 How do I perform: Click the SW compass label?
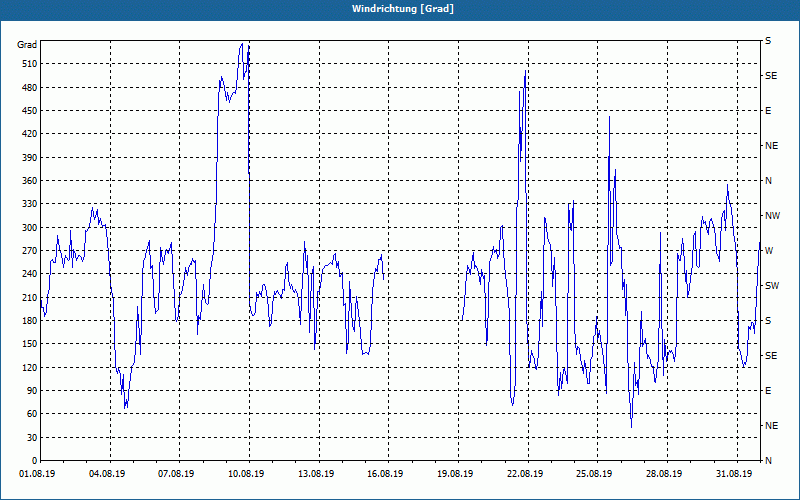[772, 286]
